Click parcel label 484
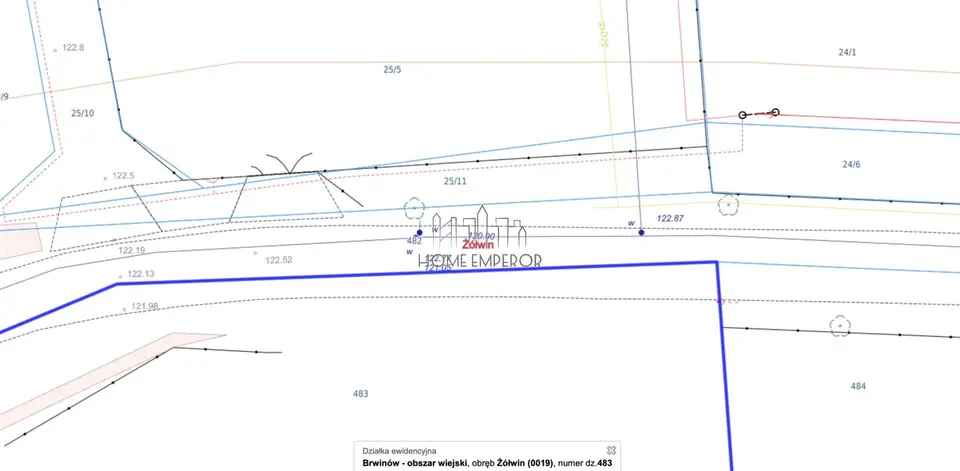 [x=858, y=386]
